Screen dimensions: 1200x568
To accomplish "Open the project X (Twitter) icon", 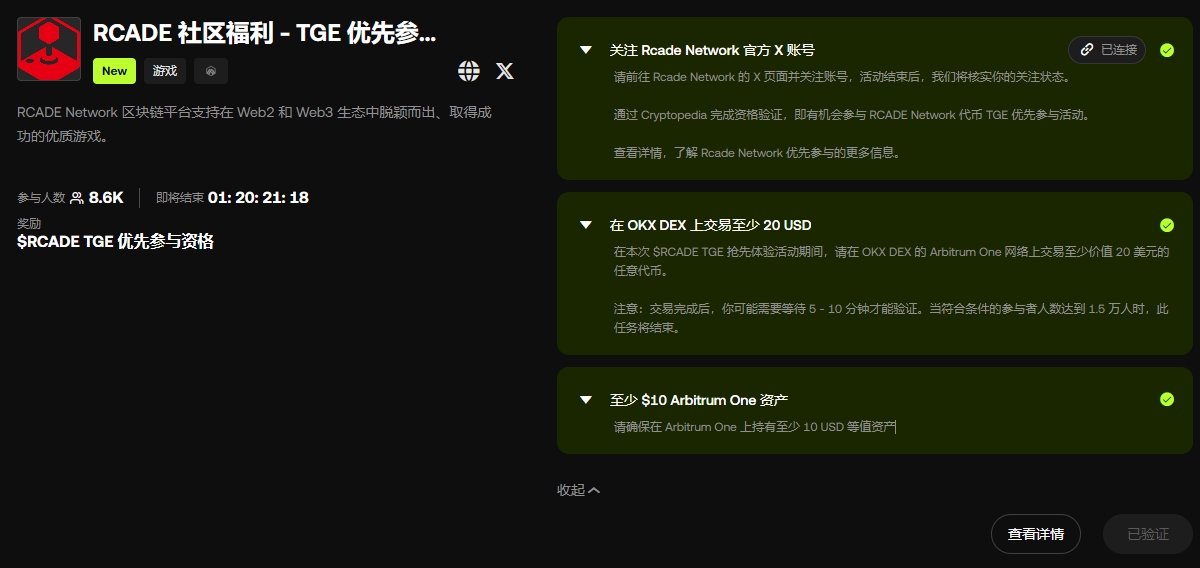I will tap(505, 71).
